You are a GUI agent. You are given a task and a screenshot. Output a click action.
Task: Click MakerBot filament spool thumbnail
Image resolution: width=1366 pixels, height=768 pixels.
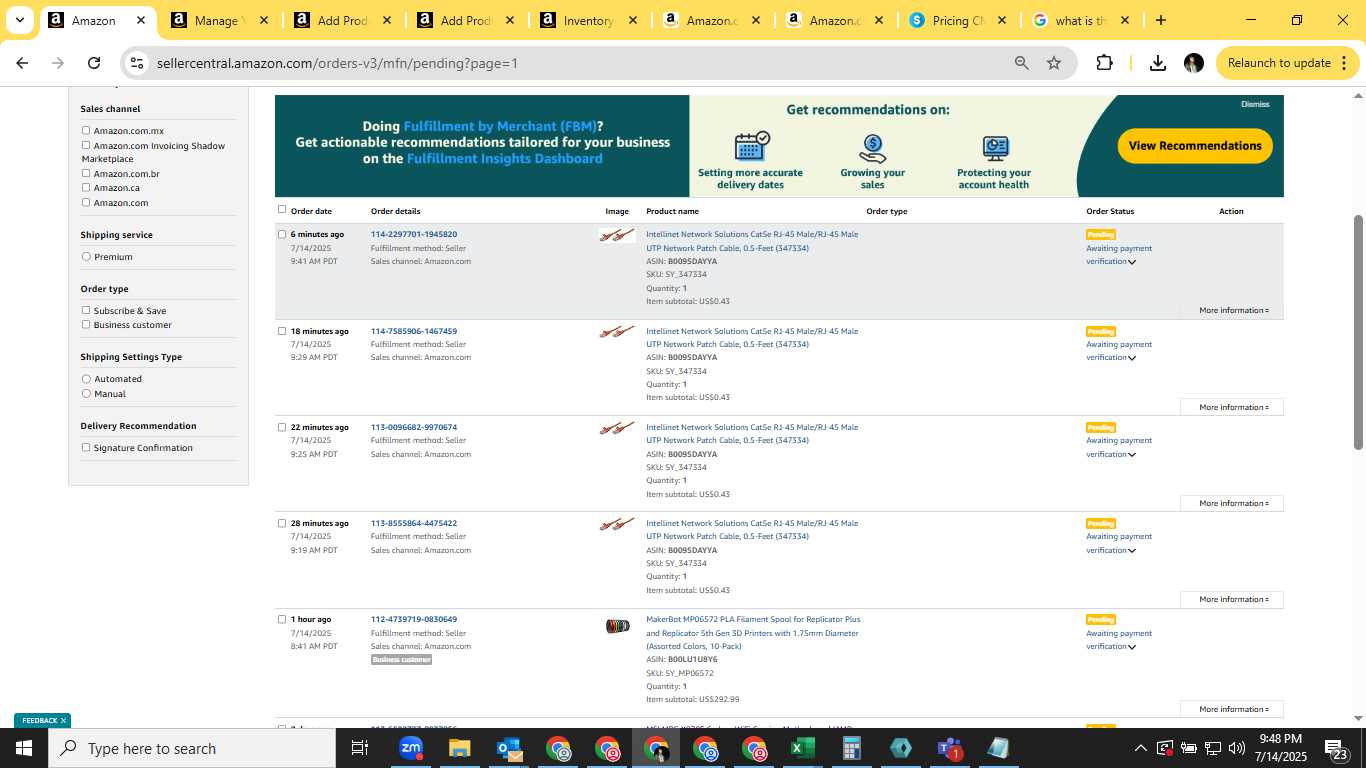coord(617,626)
